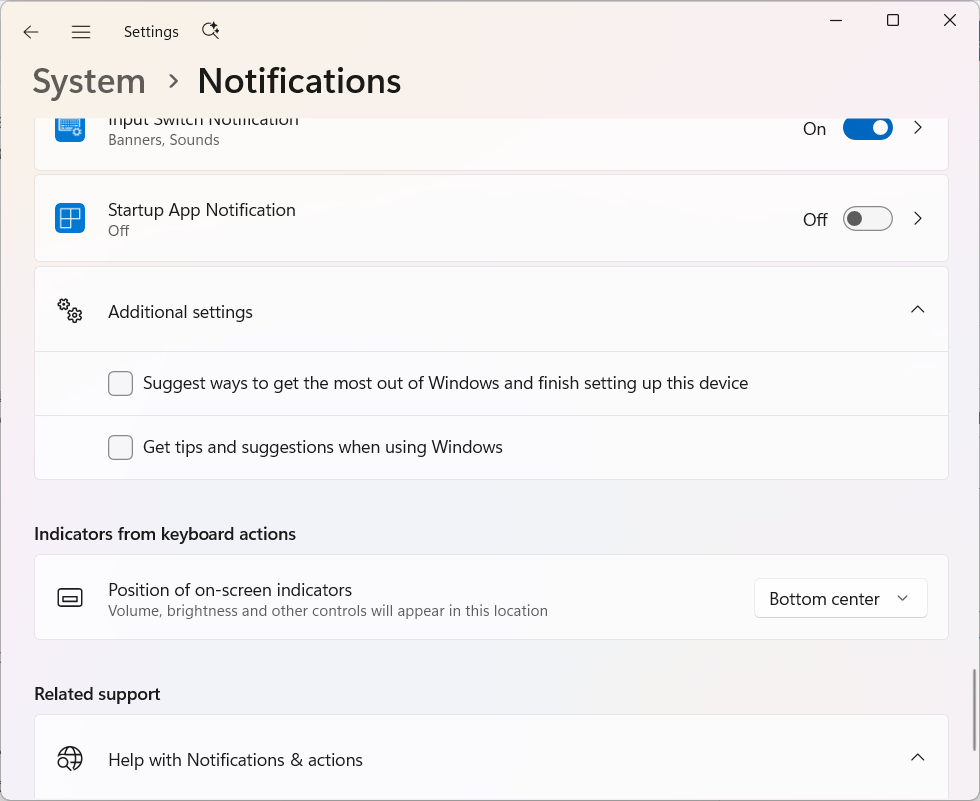Click the Settings window title text
This screenshot has height=801, width=980.
click(151, 32)
